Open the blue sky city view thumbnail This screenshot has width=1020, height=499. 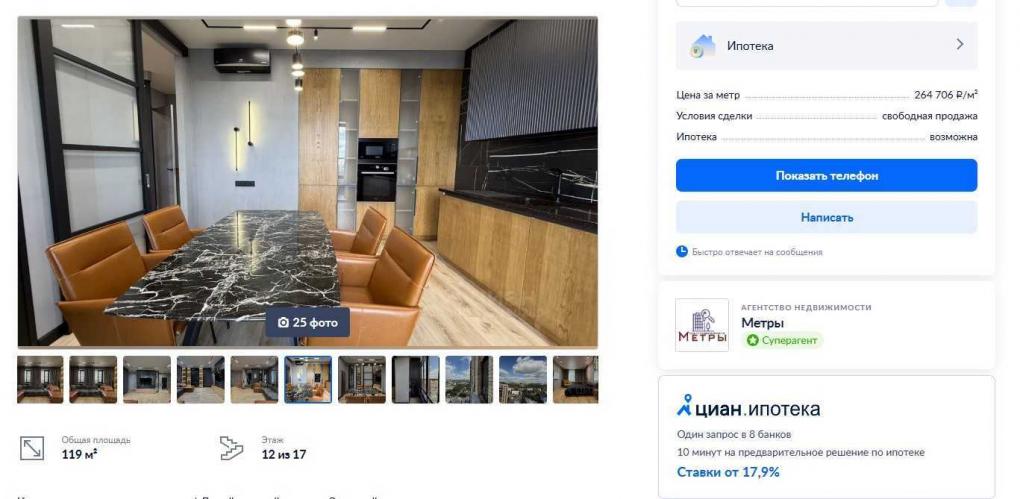click(523, 379)
